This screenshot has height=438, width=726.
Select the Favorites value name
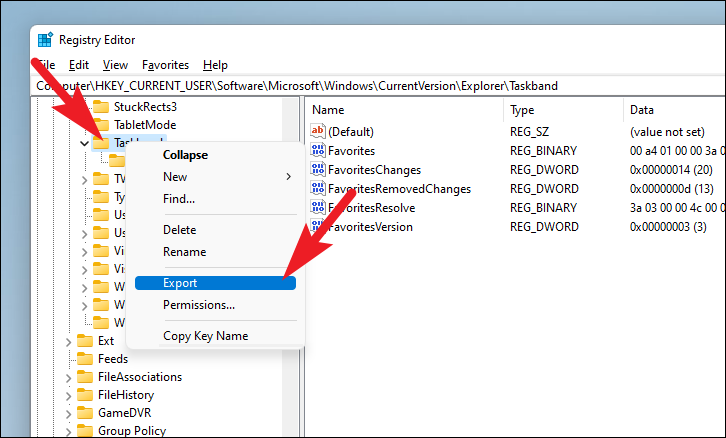(x=351, y=151)
